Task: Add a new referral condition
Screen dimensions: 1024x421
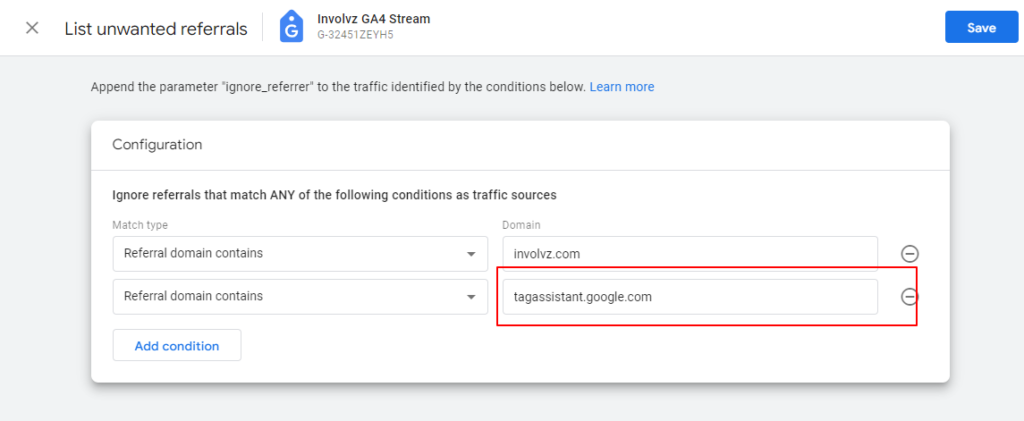Action: pos(177,345)
